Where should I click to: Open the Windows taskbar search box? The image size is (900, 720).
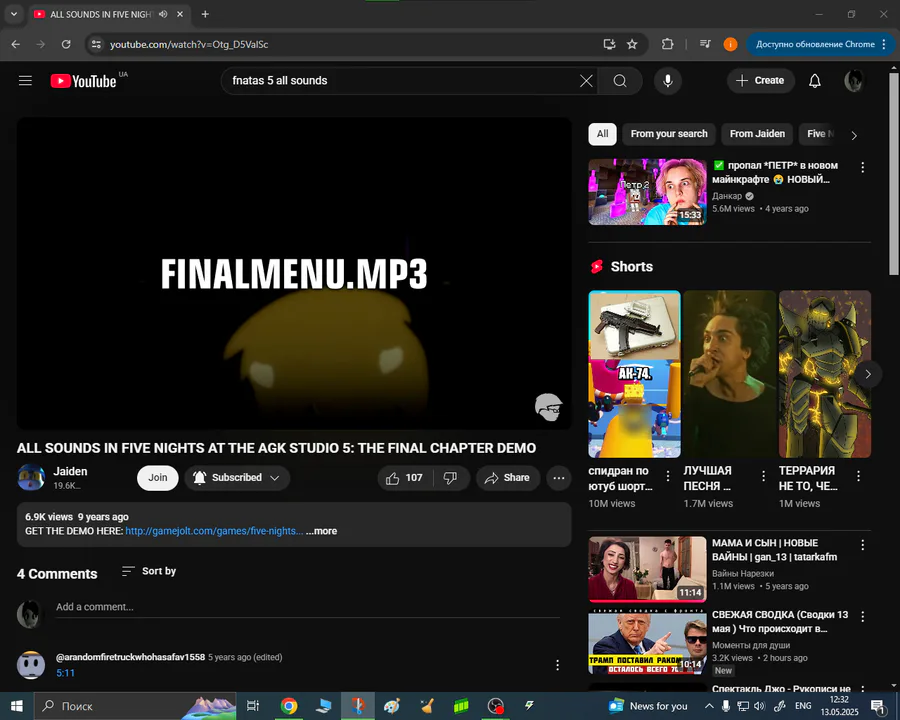click(135, 706)
